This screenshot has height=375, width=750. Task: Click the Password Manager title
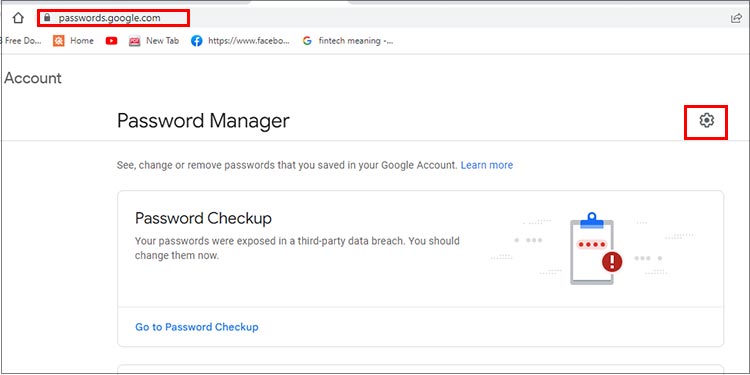point(203,121)
